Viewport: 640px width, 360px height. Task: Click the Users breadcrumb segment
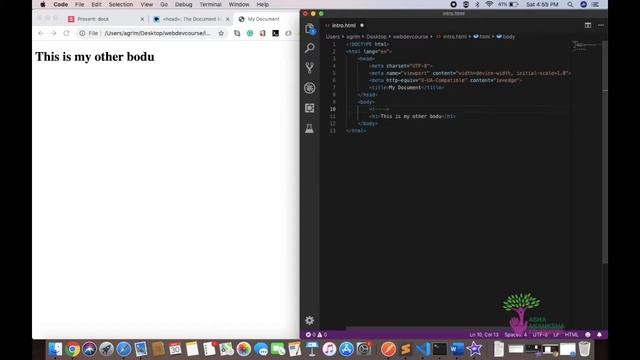click(x=333, y=37)
